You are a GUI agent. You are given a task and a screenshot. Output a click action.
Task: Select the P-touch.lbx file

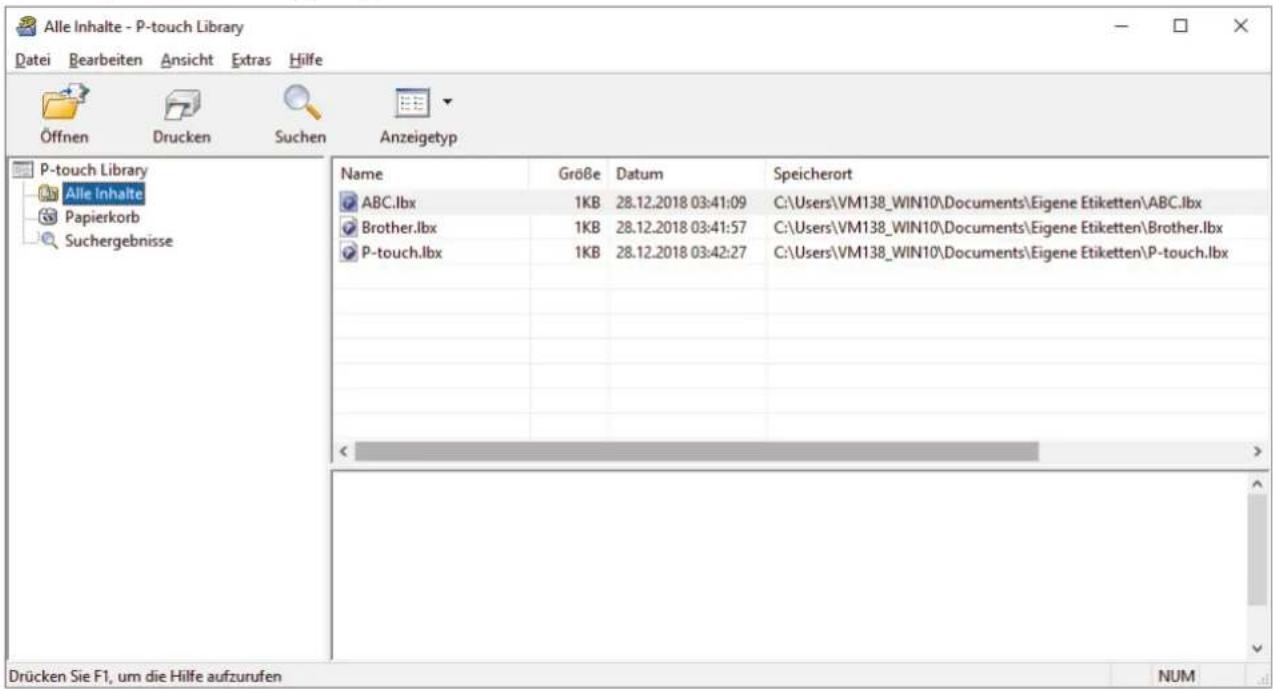point(401,251)
